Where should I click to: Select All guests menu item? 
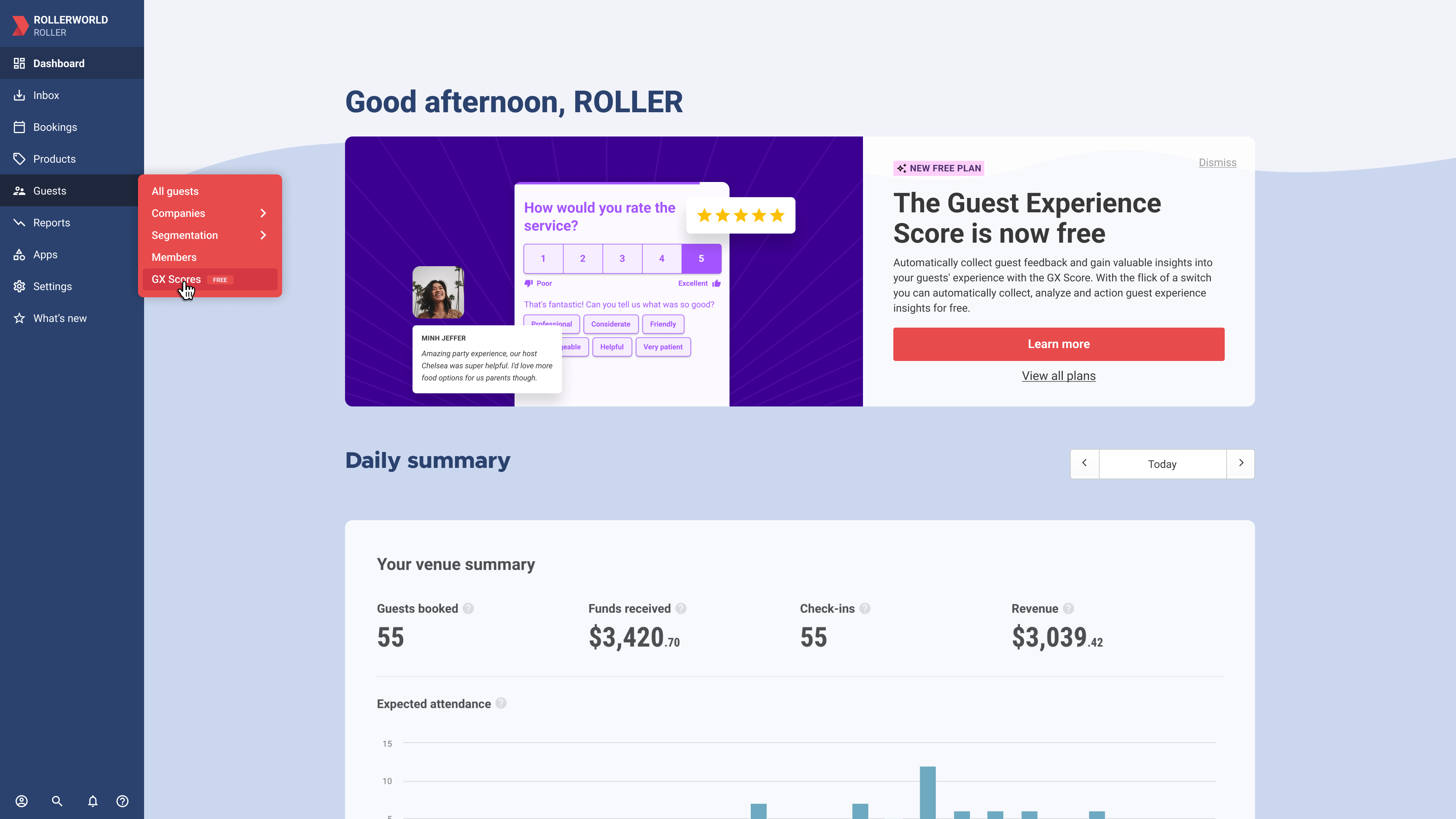(175, 191)
